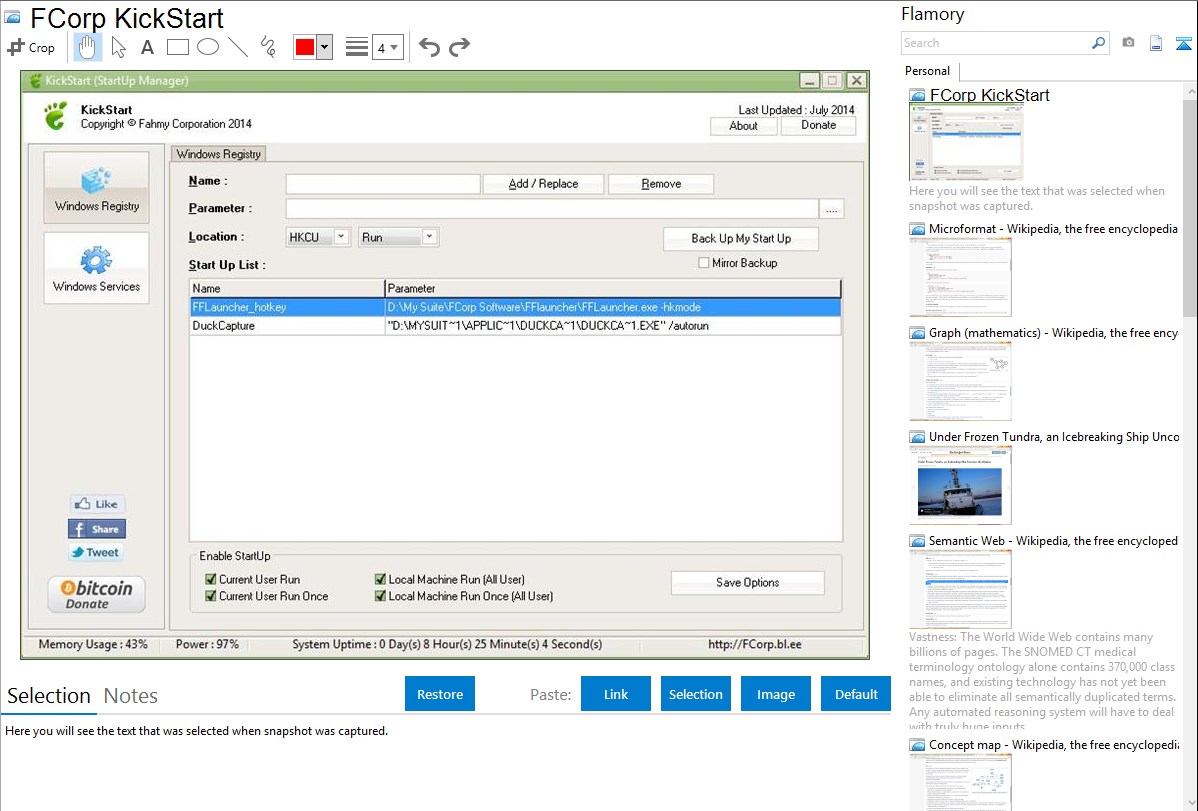Click the Facebook Like button
The height and width of the screenshot is (811, 1198).
[97, 504]
